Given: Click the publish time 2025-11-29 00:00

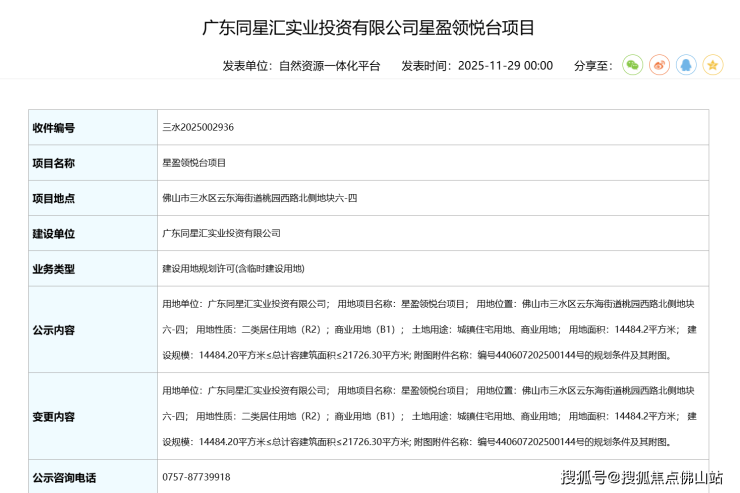Looking at the screenshot, I should 504,66.
